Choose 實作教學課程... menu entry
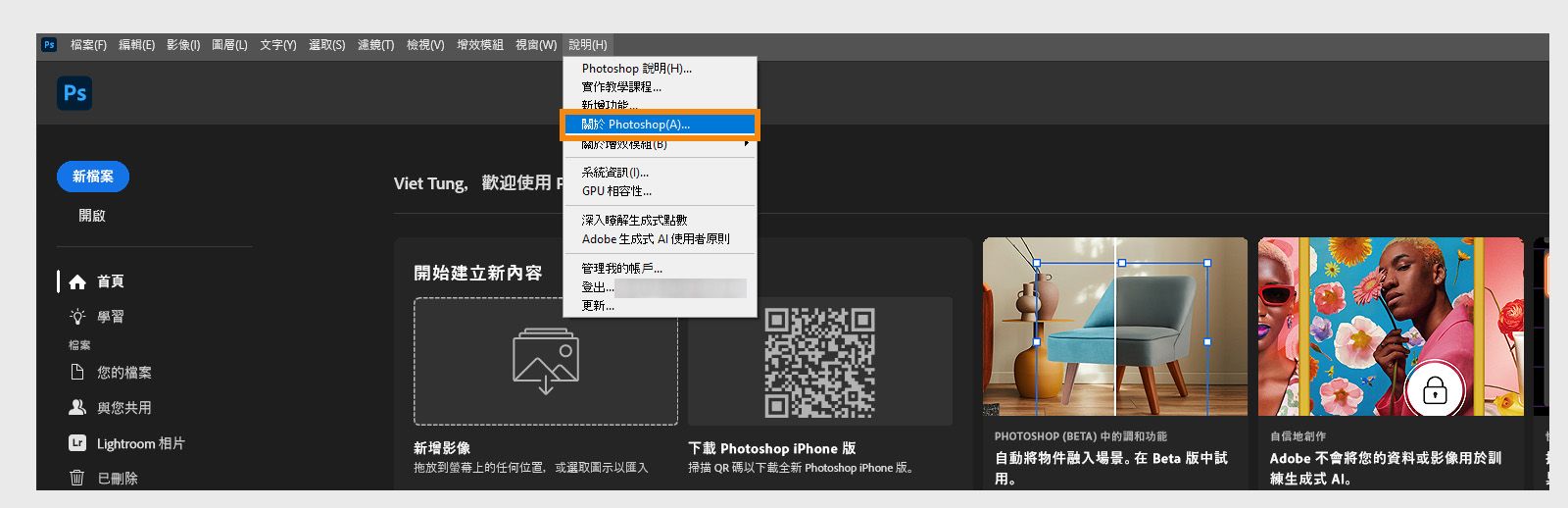Screen dimensions: 1568x508 coord(660,87)
